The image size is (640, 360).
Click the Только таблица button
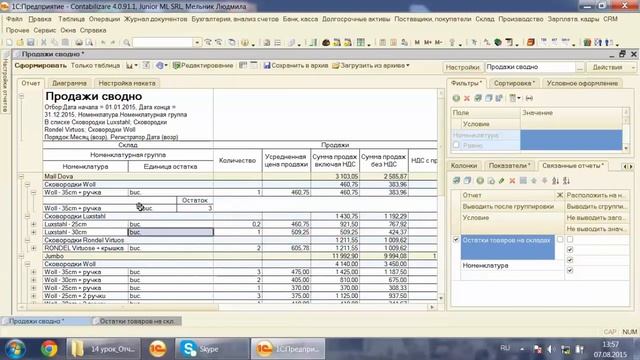tap(95, 66)
